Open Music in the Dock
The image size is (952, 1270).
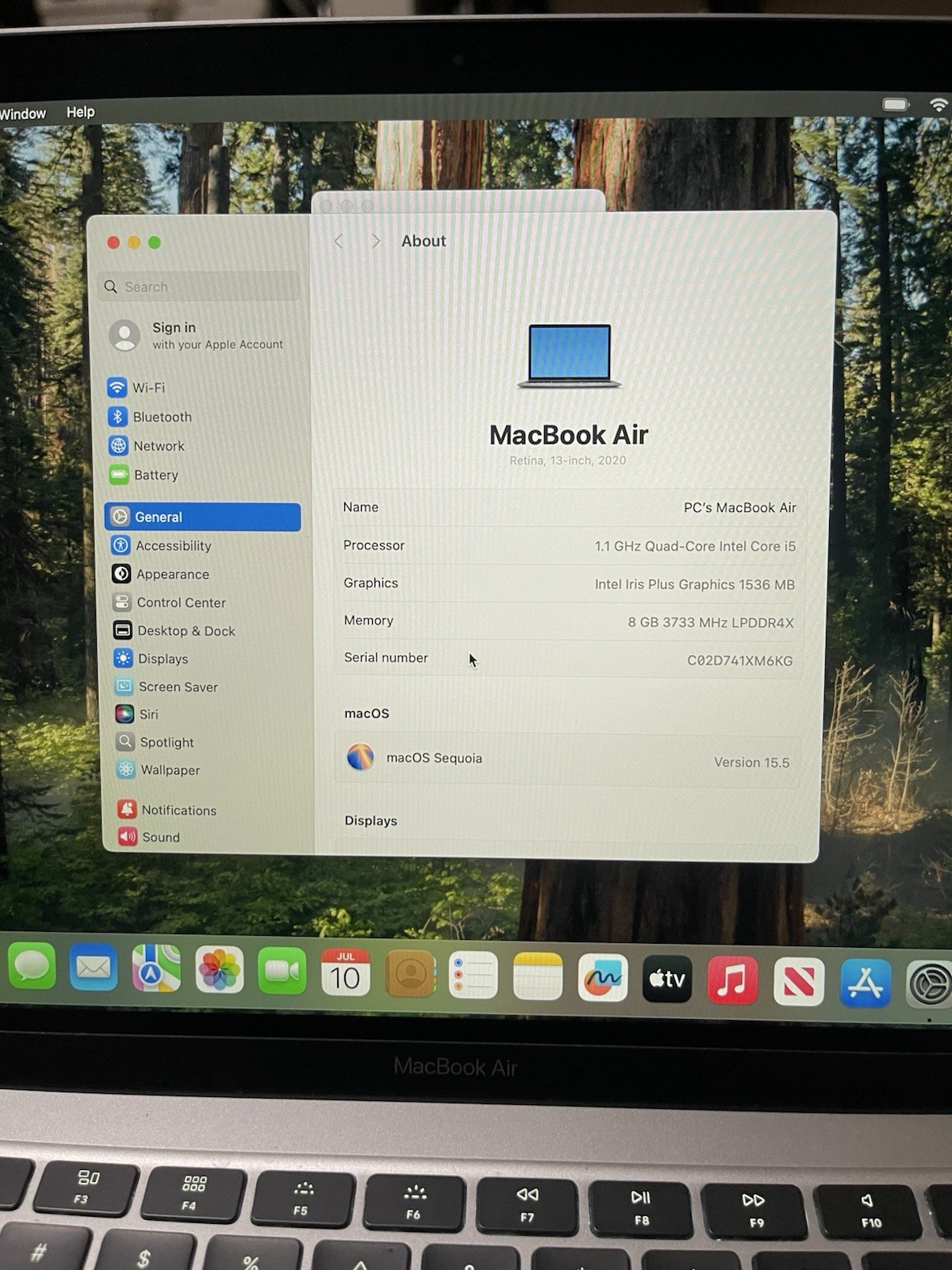(732, 979)
